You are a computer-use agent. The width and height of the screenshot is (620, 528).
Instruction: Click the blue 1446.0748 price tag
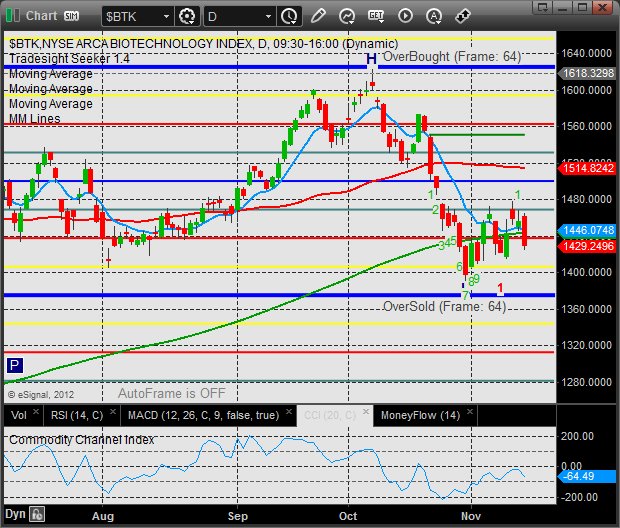[586, 230]
